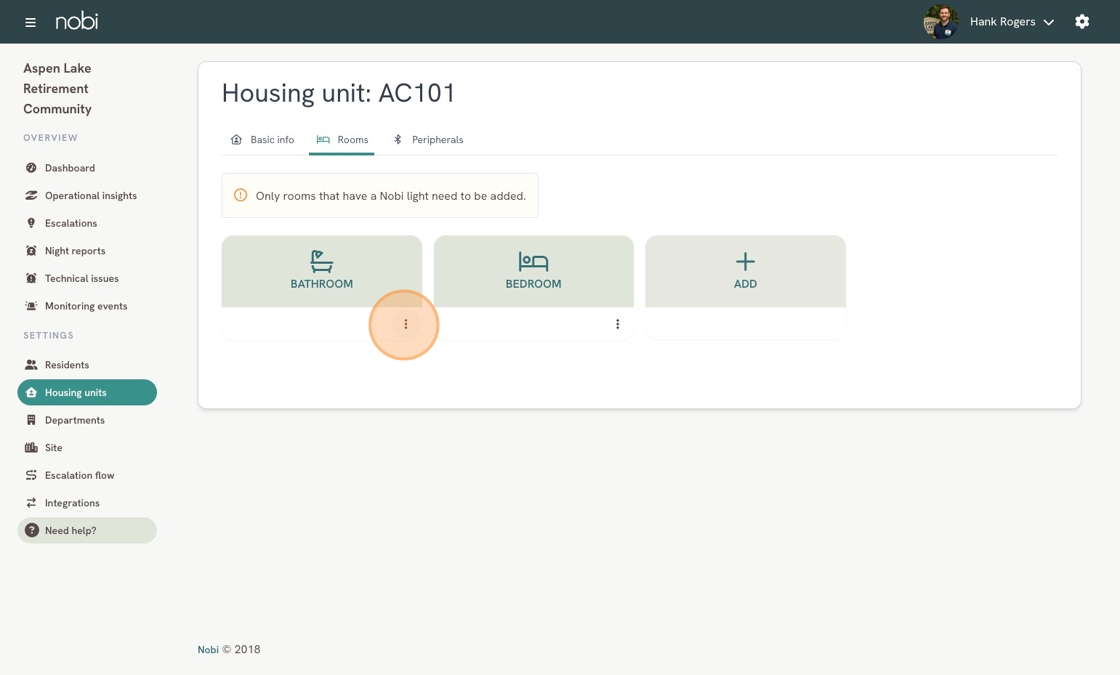Open settings gear icon in header

pos(1082,21)
